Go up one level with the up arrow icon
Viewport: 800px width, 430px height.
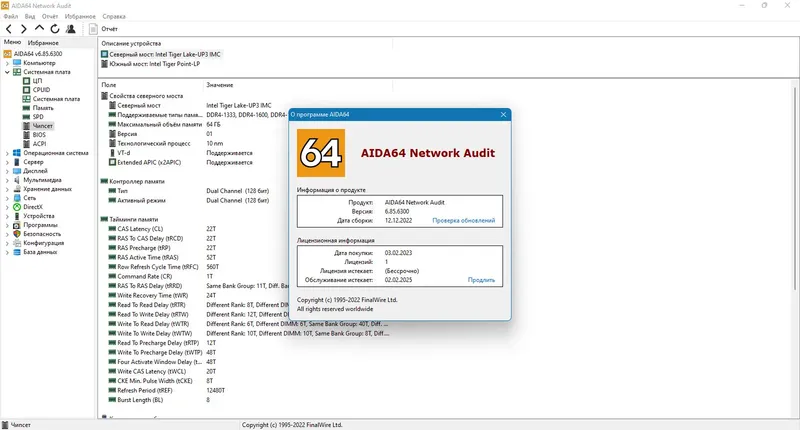39,29
